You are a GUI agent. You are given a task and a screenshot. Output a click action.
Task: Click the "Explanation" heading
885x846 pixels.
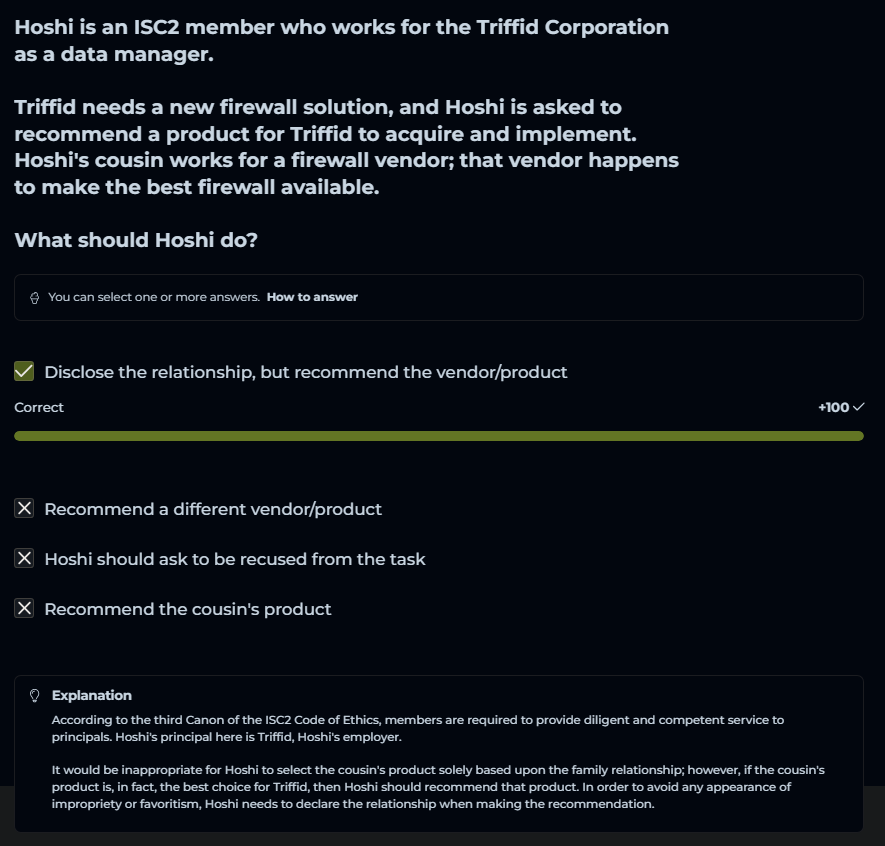tap(92, 695)
